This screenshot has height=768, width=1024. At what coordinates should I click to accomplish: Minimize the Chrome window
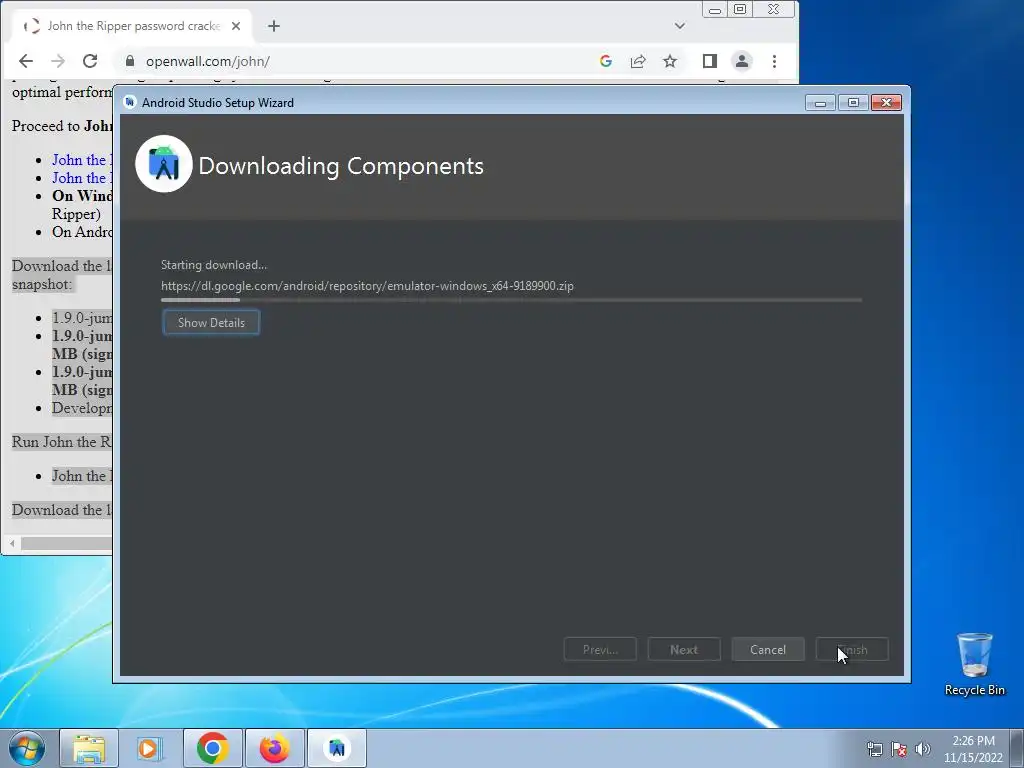pyautogui.click(x=715, y=10)
